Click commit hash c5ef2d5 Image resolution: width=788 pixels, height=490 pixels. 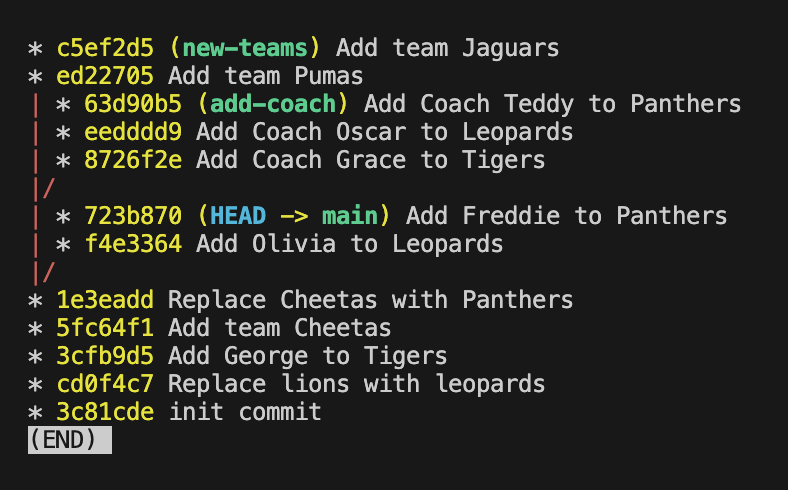coord(105,48)
